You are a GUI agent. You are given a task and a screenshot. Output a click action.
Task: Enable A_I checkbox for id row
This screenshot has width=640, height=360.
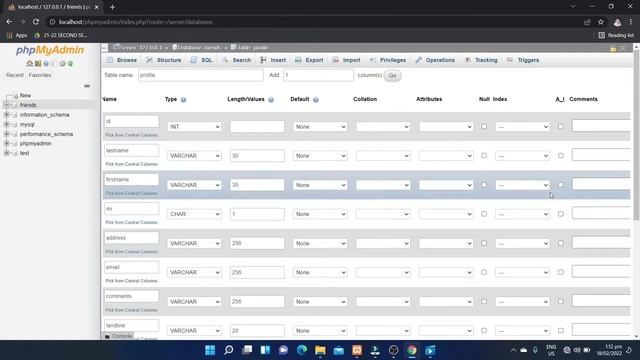pos(561,127)
